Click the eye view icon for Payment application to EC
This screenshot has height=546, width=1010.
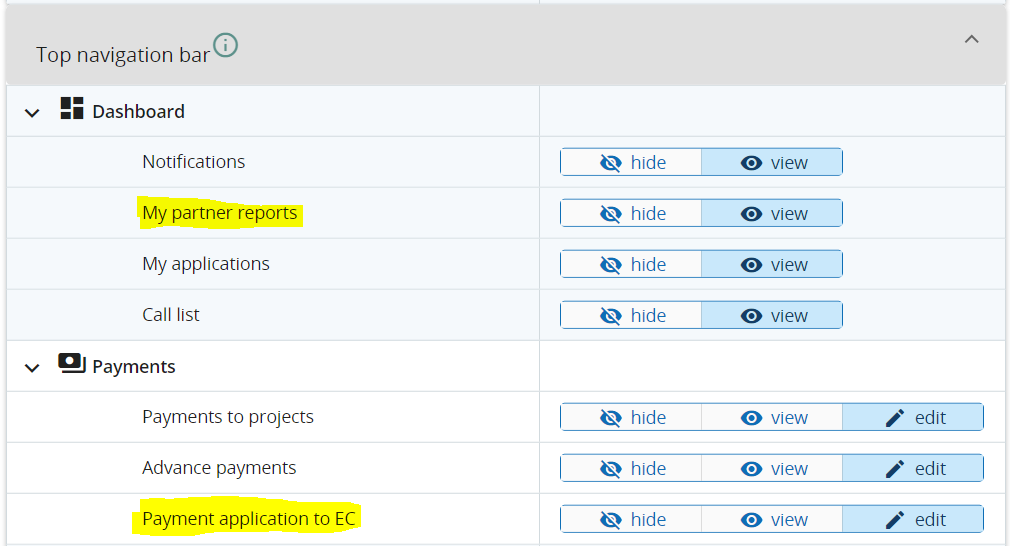(752, 520)
